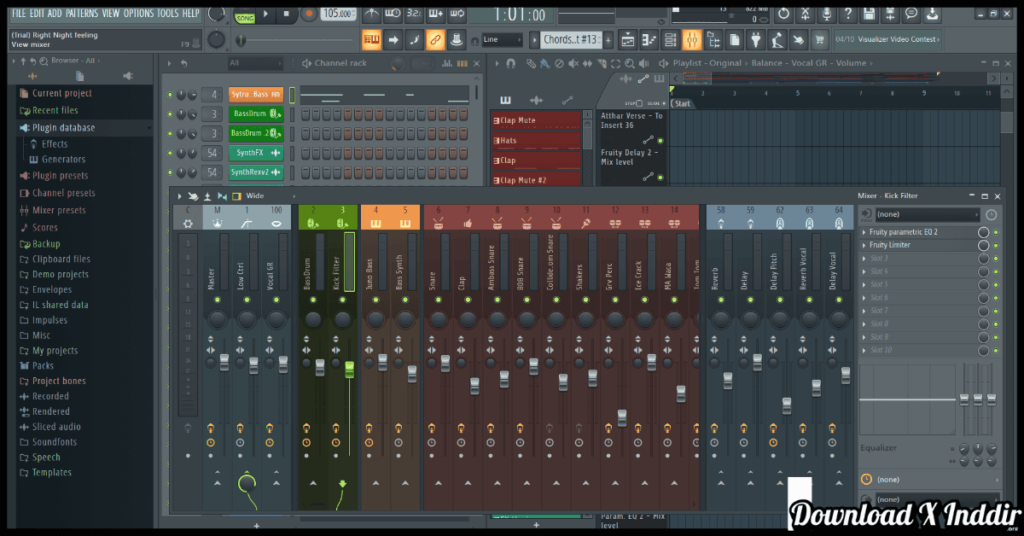Select the Clap Mute pattern in picker
Viewport: 1024px width, 536px height.
click(x=536, y=120)
